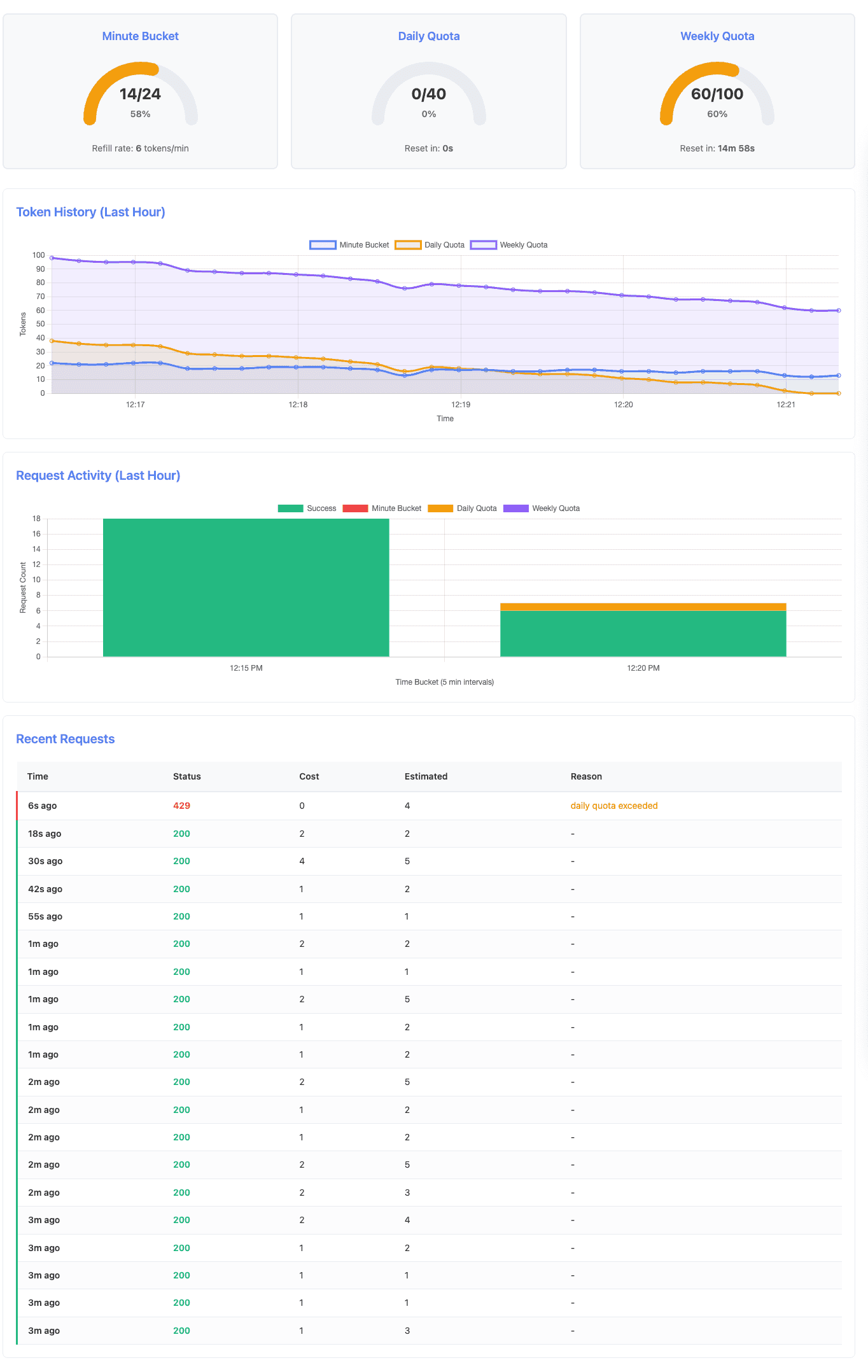The width and height of the screenshot is (868, 1372).
Task: Sort by the Time column header
Action: point(38,776)
